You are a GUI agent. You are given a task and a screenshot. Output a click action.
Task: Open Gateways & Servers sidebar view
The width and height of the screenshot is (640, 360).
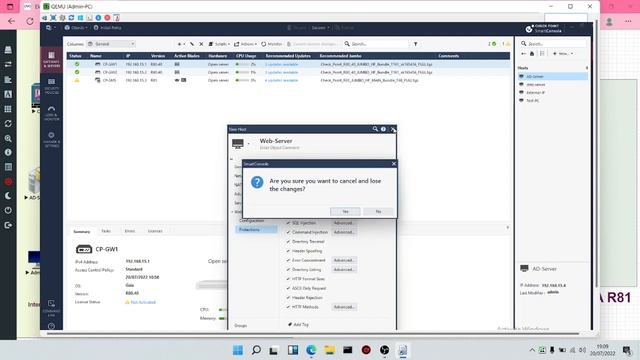(51, 60)
